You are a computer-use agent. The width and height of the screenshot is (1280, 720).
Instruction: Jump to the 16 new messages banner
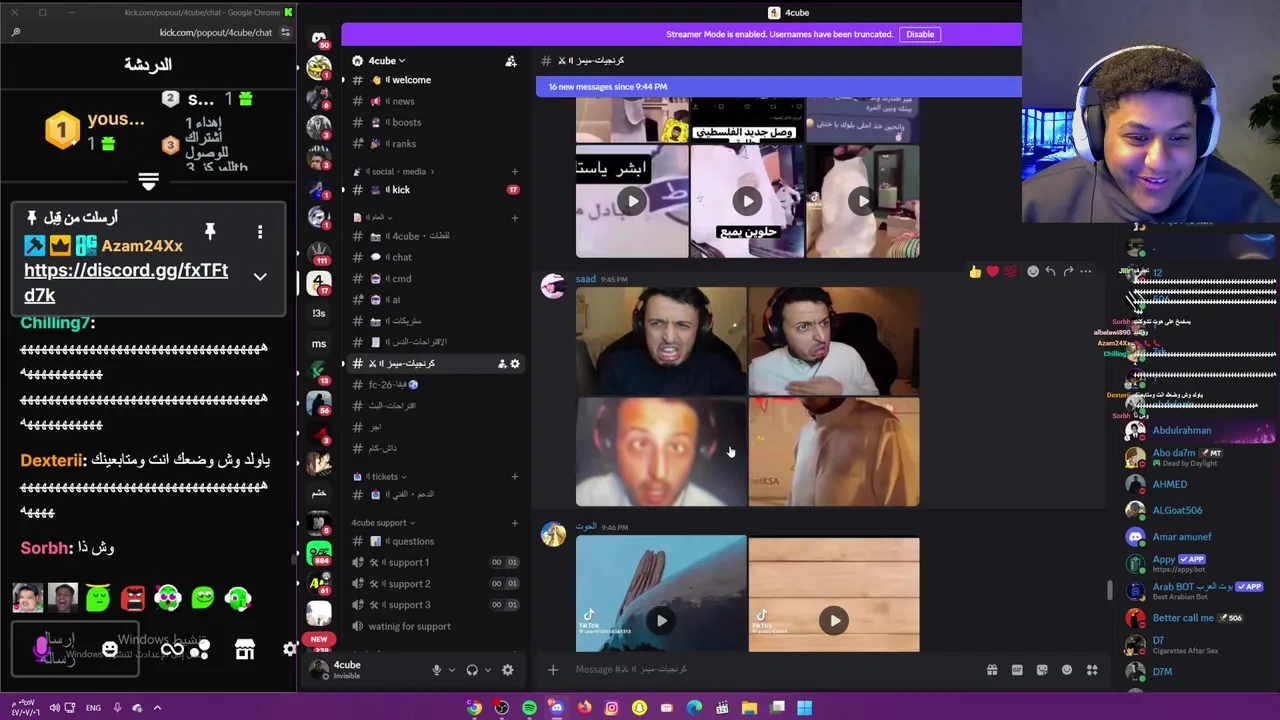point(778,87)
